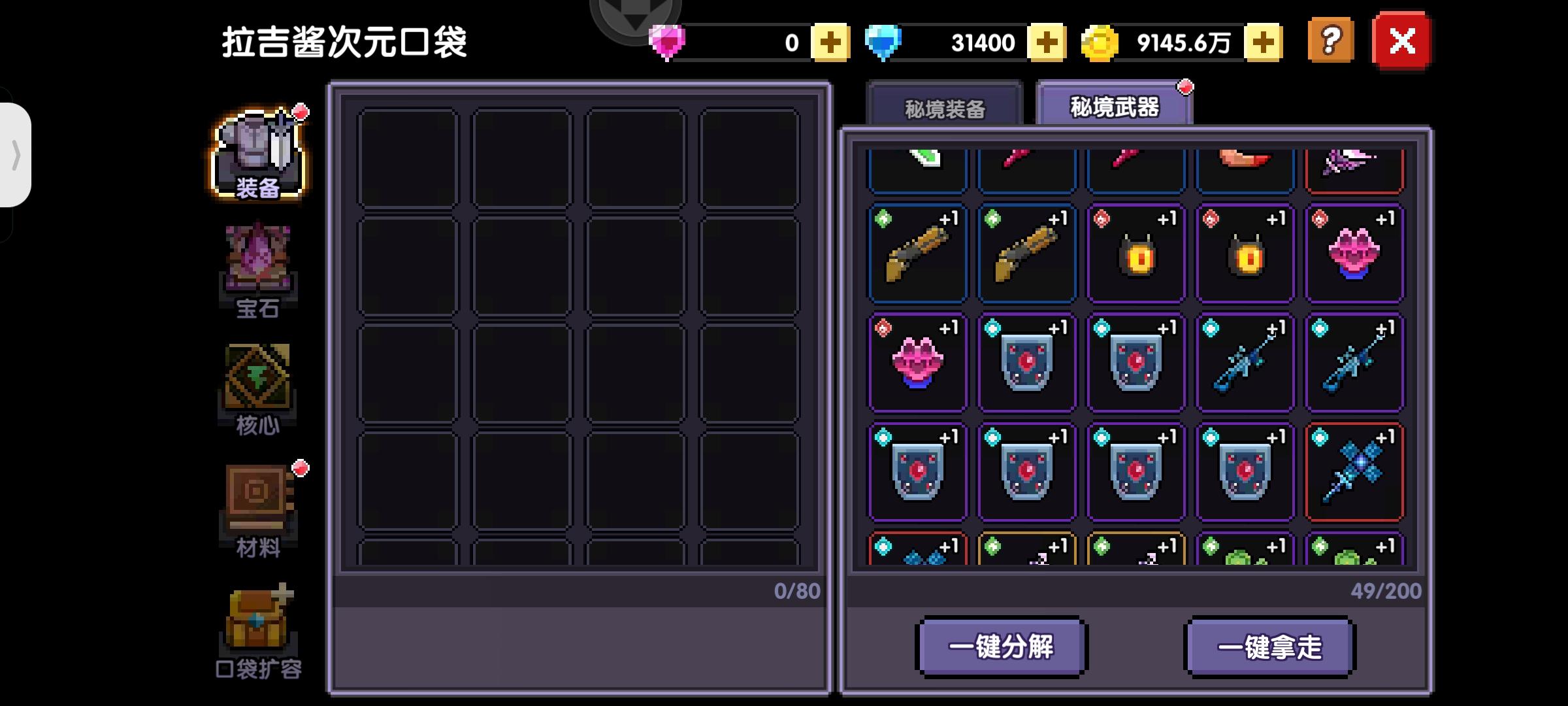Select the first brown shotgun weapon
Viewport: 1568px width, 706px height.
click(x=918, y=254)
